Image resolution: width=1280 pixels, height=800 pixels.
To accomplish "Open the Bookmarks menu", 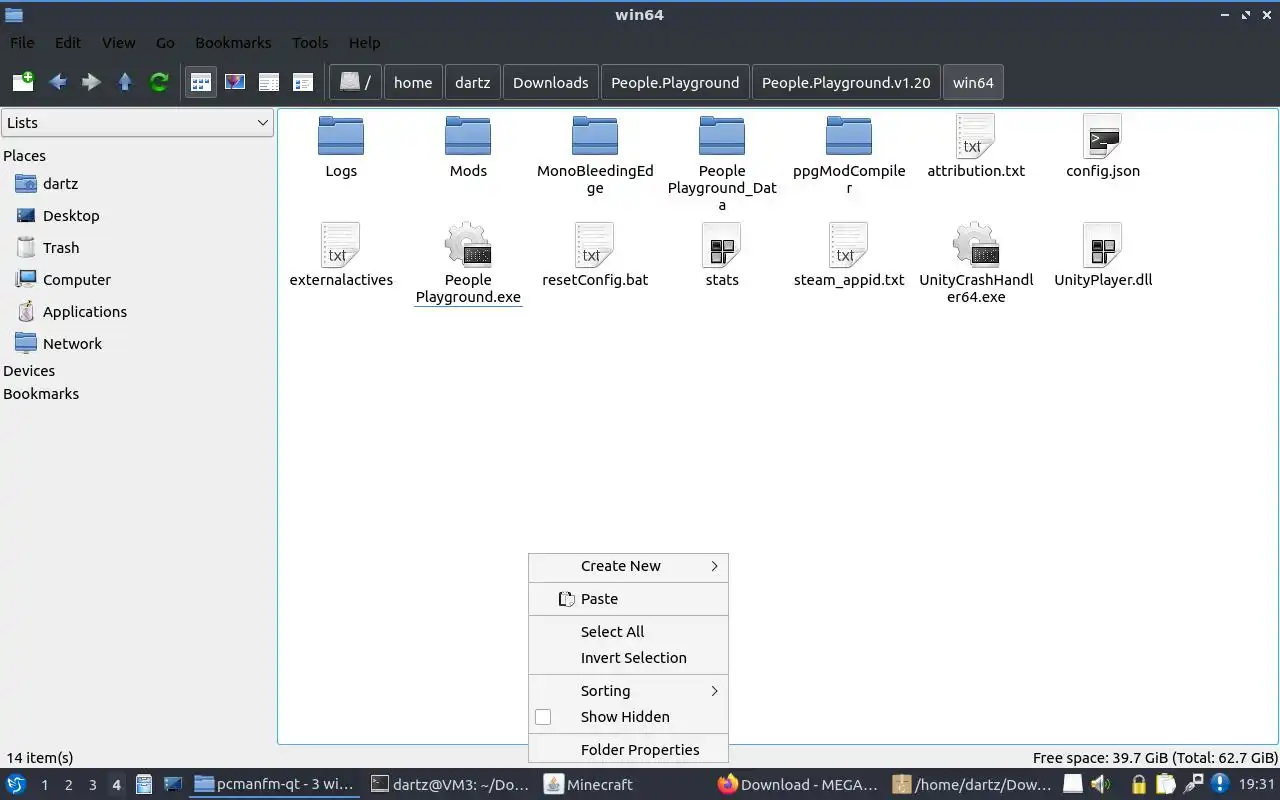I will coord(233,43).
